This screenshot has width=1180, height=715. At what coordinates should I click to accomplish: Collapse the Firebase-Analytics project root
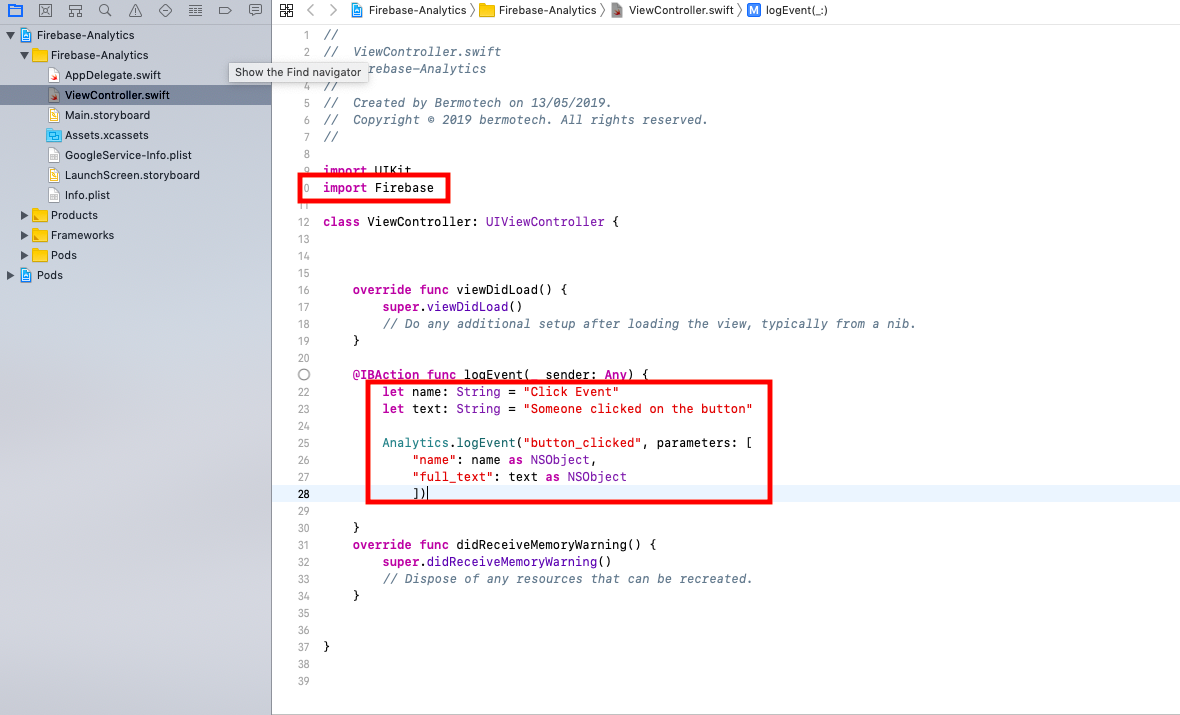(11, 35)
